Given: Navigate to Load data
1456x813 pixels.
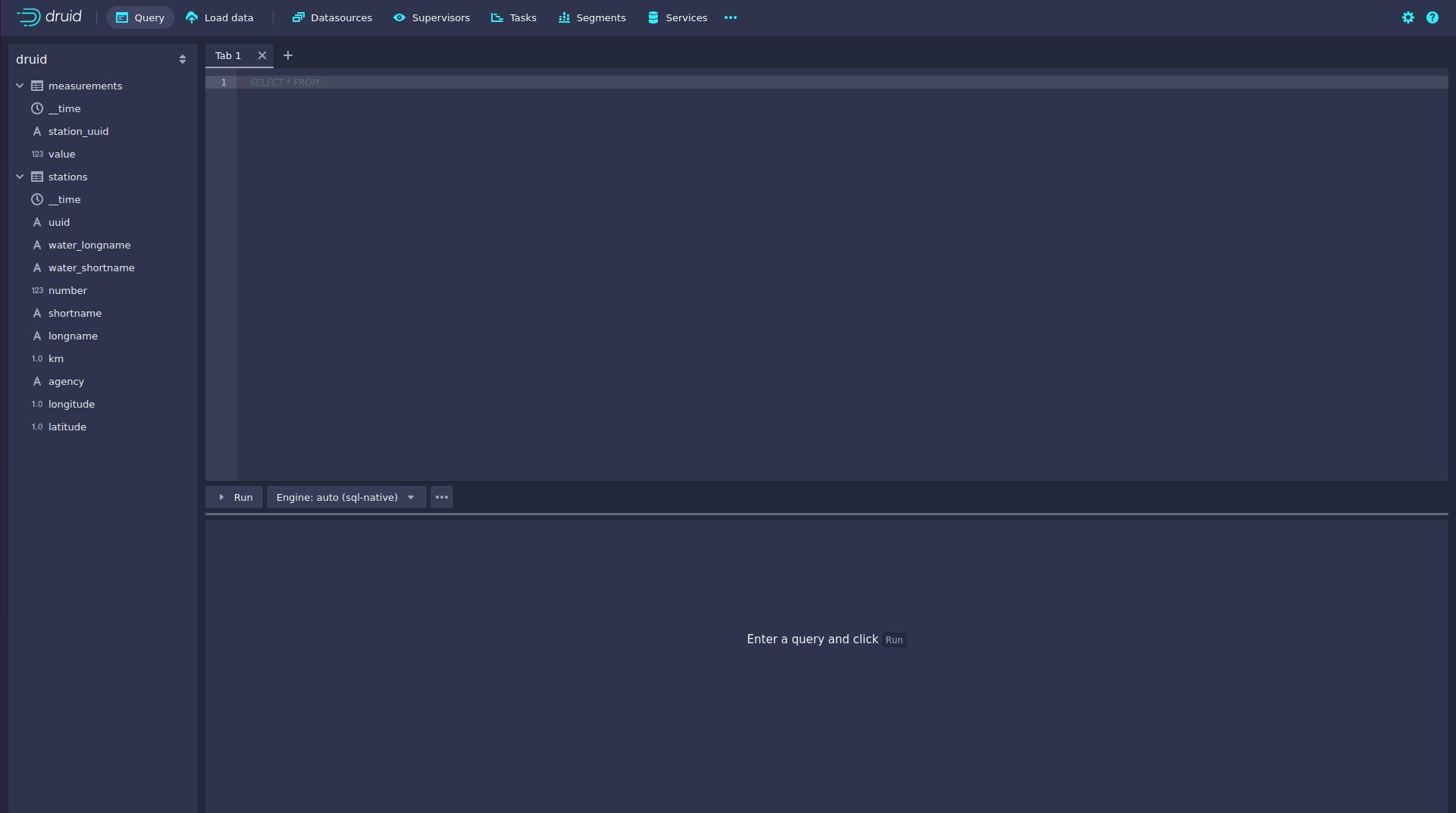Looking at the screenshot, I should 220,17.
